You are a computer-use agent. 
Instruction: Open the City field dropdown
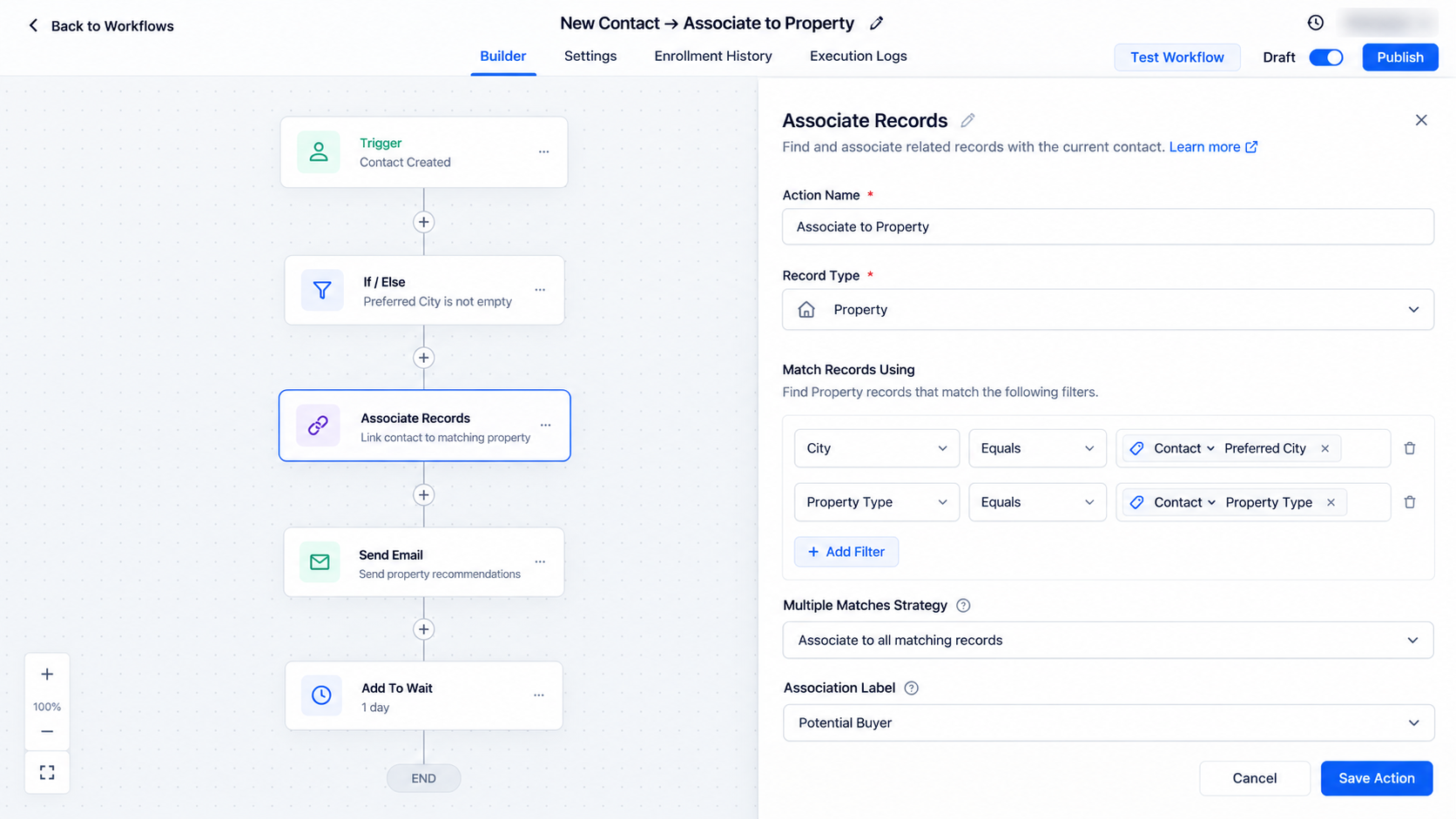(x=877, y=448)
